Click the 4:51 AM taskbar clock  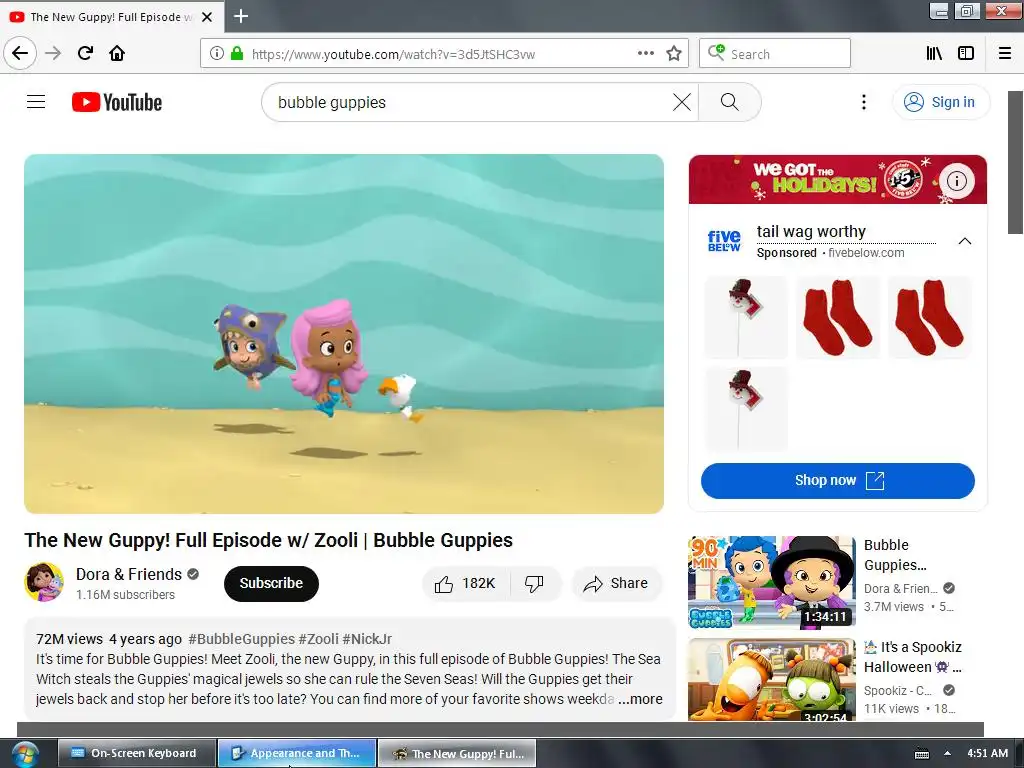click(x=987, y=753)
